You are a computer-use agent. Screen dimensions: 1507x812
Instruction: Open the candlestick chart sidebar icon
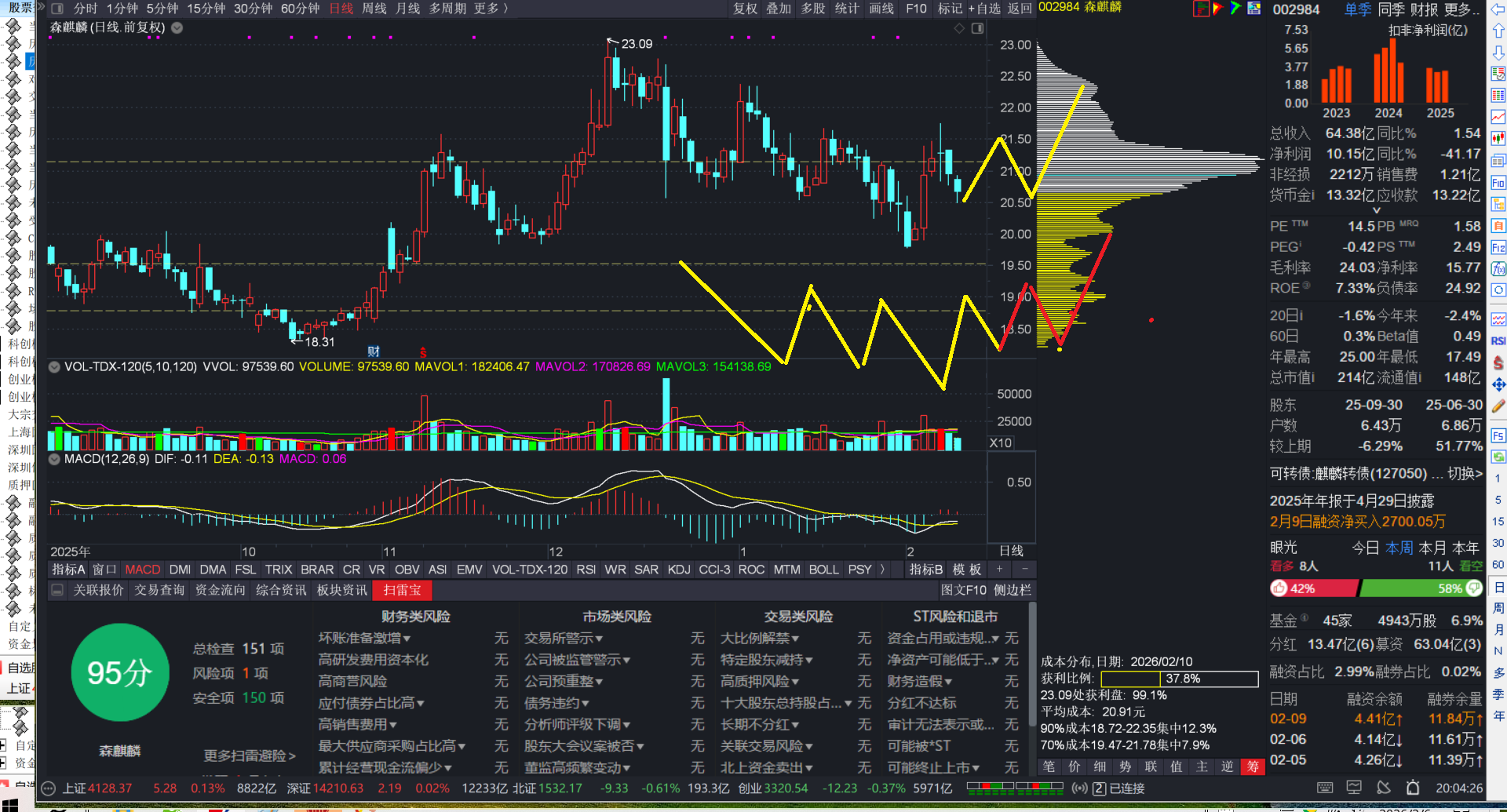click(x=1498, y=139)
